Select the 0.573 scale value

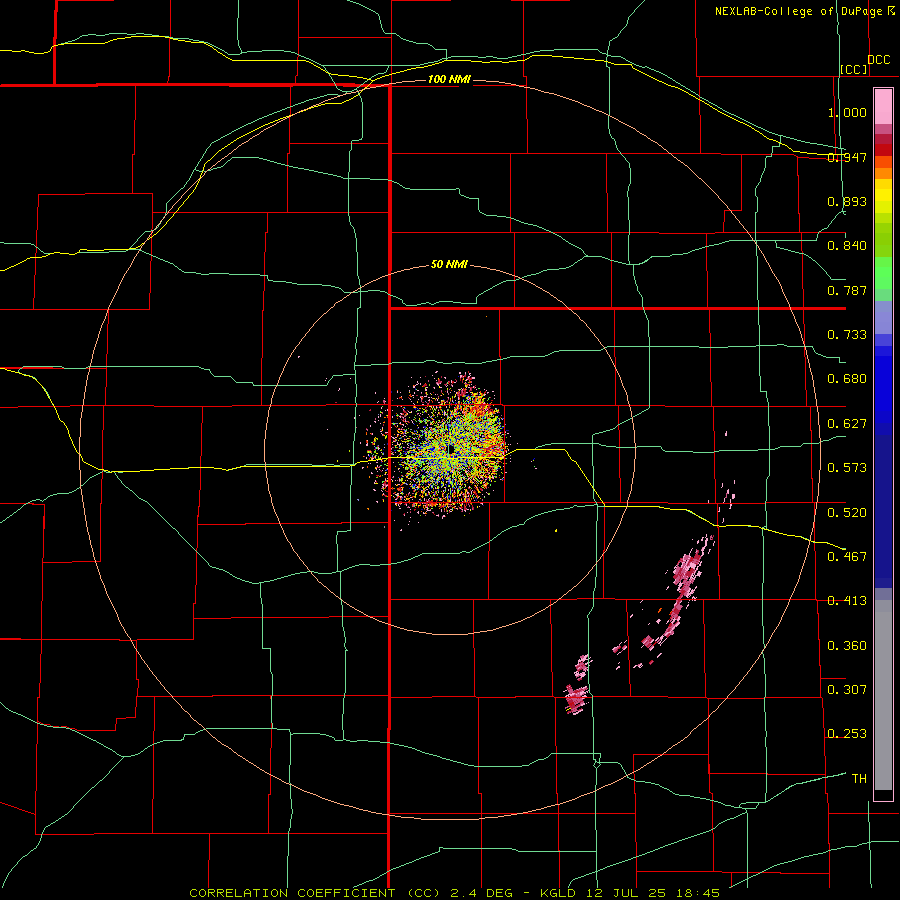click(x=847, y=468)
